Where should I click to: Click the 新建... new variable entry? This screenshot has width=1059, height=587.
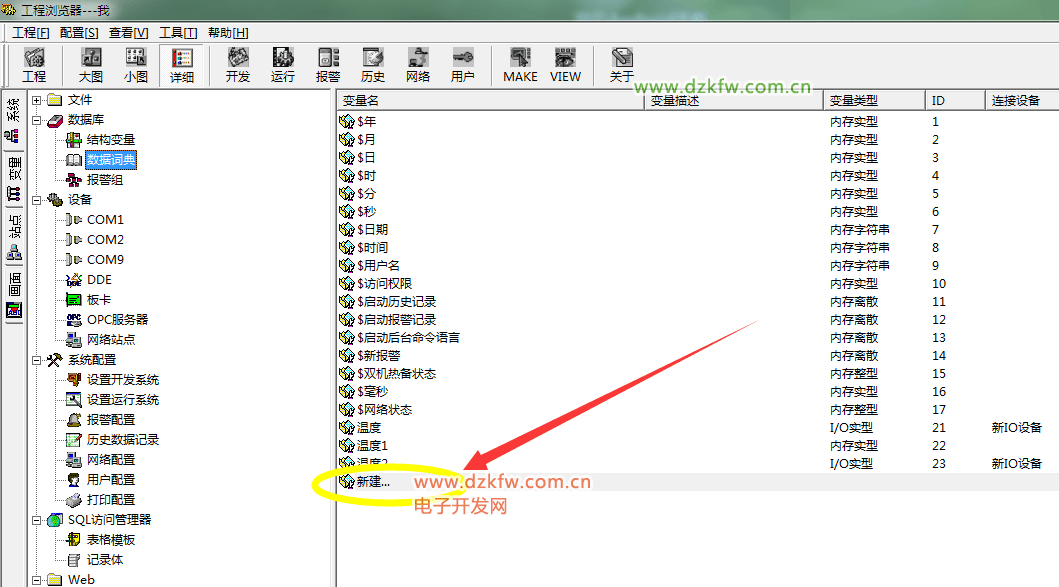(x=373, y=482)
